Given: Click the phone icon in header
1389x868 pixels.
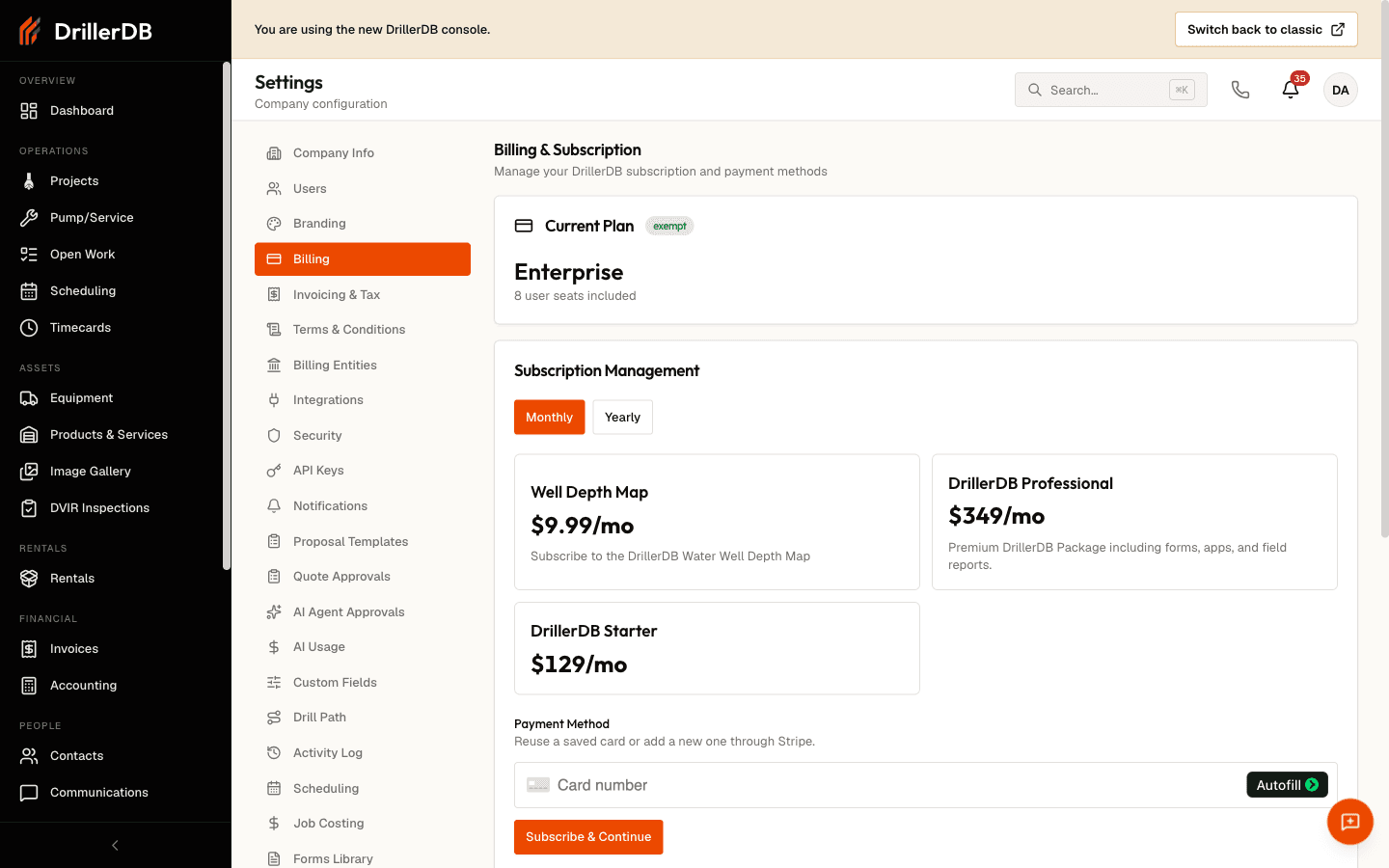Looking at the screenshot, I should click(x=1240, y=90).
